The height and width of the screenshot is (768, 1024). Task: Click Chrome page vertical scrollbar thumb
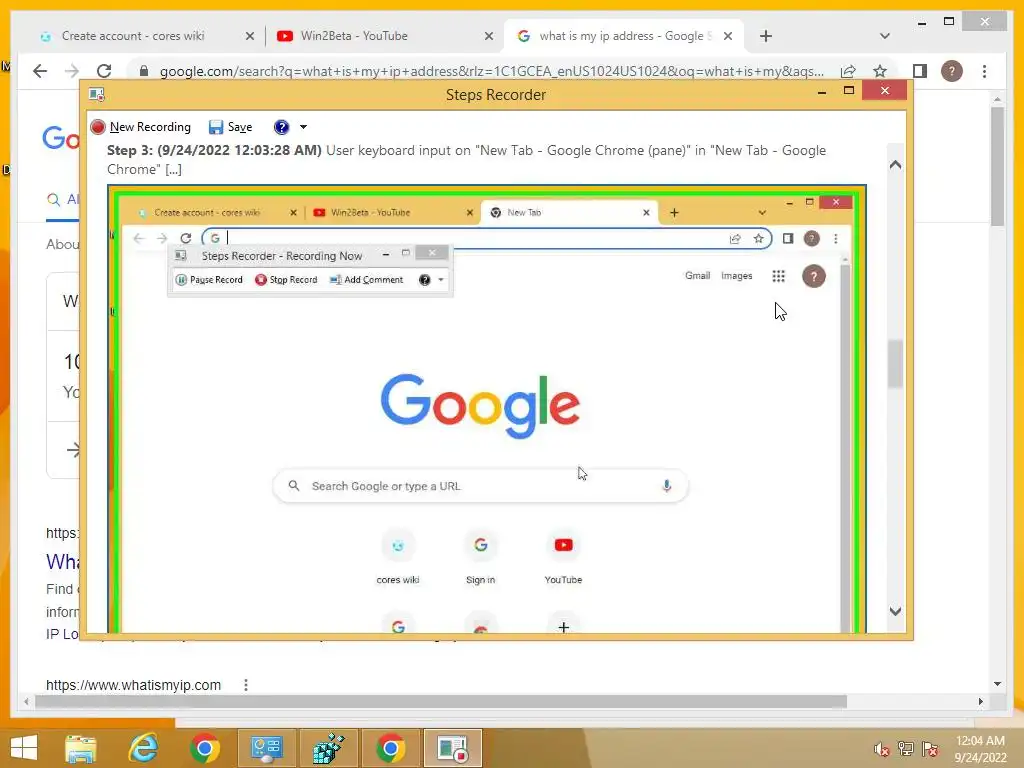(x=997, y=167)
